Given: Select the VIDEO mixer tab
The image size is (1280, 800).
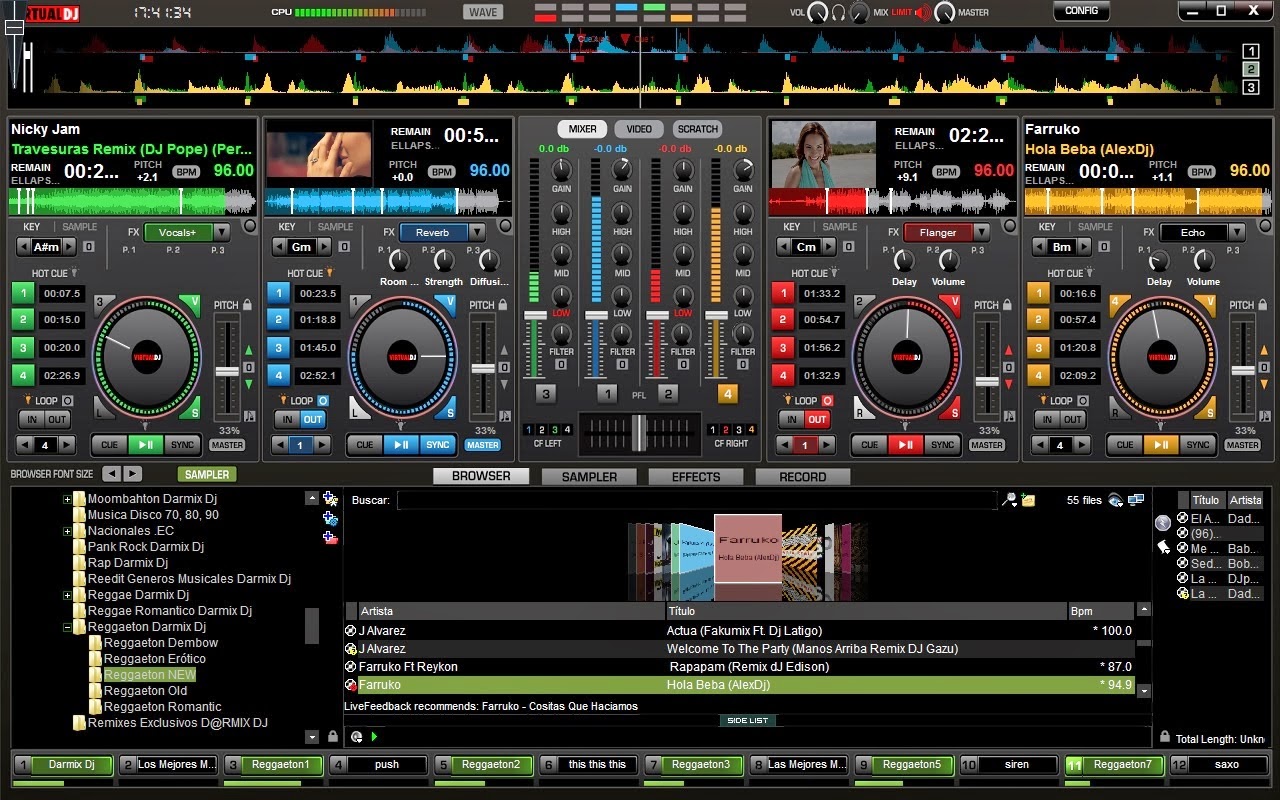Looking at the screenshot, I should pos(639,129).
